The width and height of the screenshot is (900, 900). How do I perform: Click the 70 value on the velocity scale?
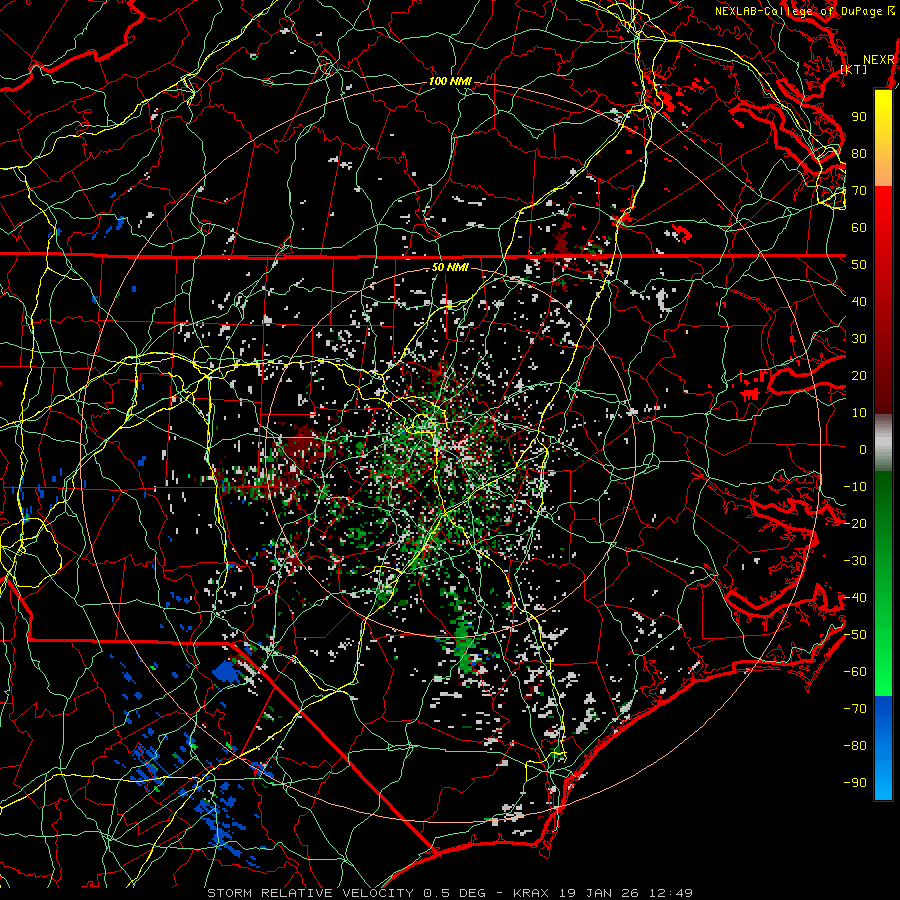(x=859, y=191)
